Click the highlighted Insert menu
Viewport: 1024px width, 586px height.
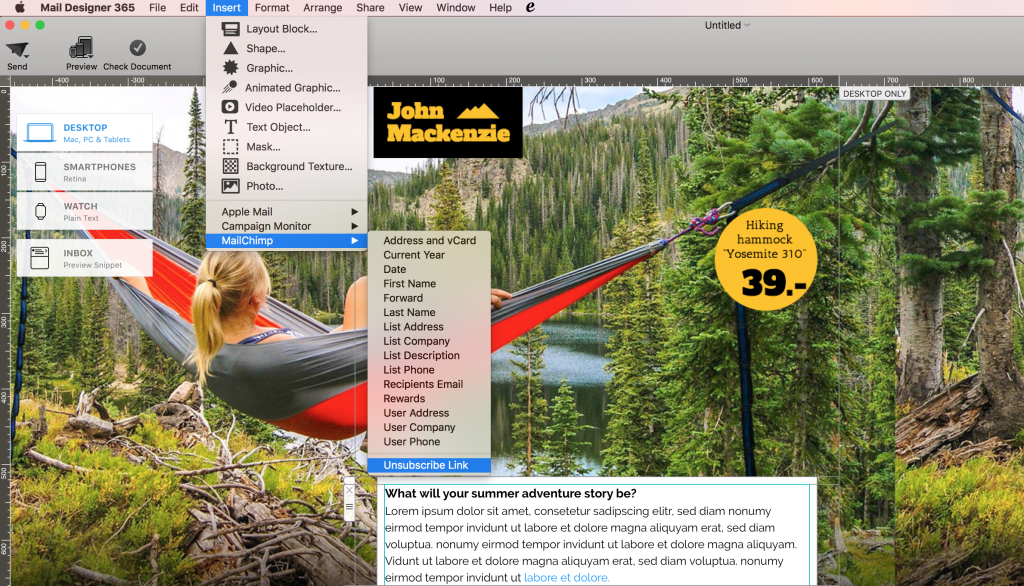click(227, 8)
